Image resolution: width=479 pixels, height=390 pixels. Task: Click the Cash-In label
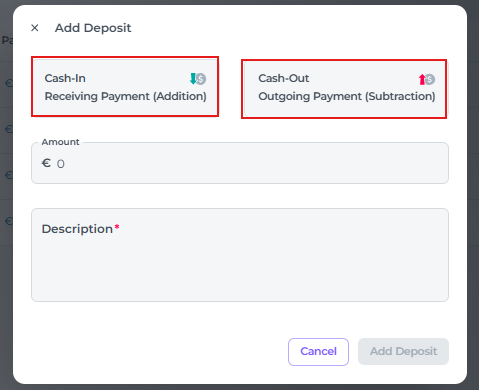pos(65,78)
